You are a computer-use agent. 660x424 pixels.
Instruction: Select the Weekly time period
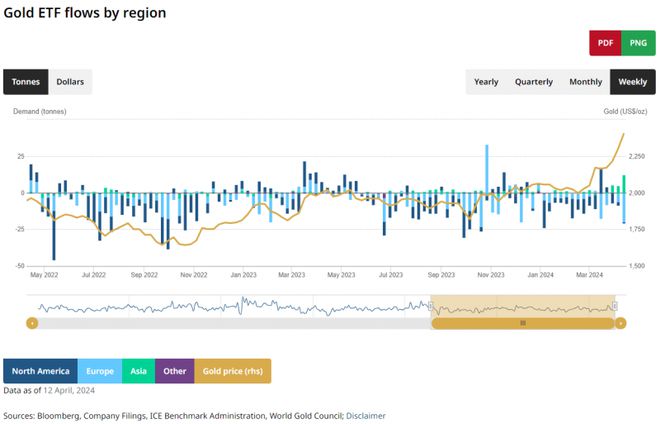[632, 82]
